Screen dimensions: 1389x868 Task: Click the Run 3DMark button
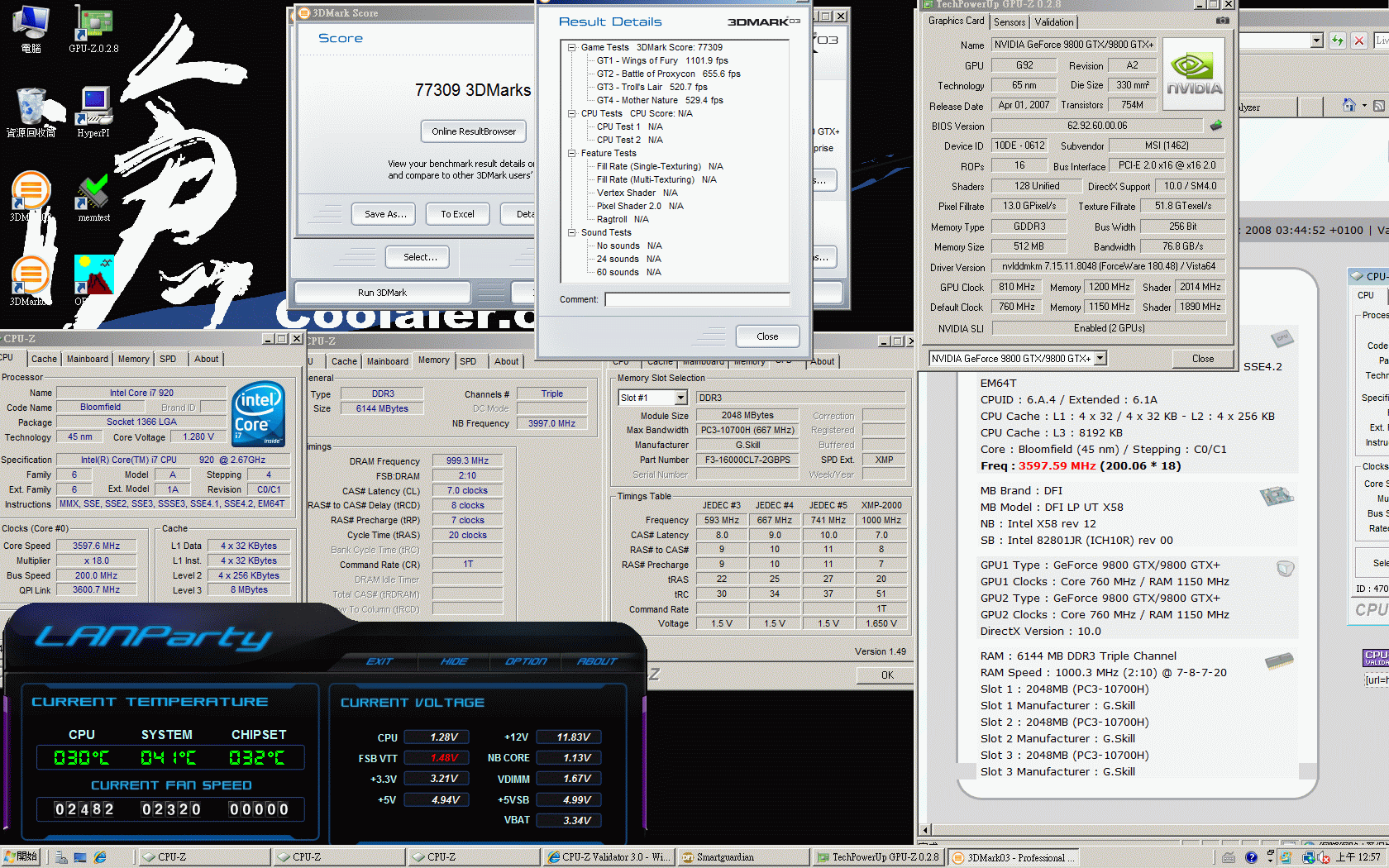pos(382,293)
